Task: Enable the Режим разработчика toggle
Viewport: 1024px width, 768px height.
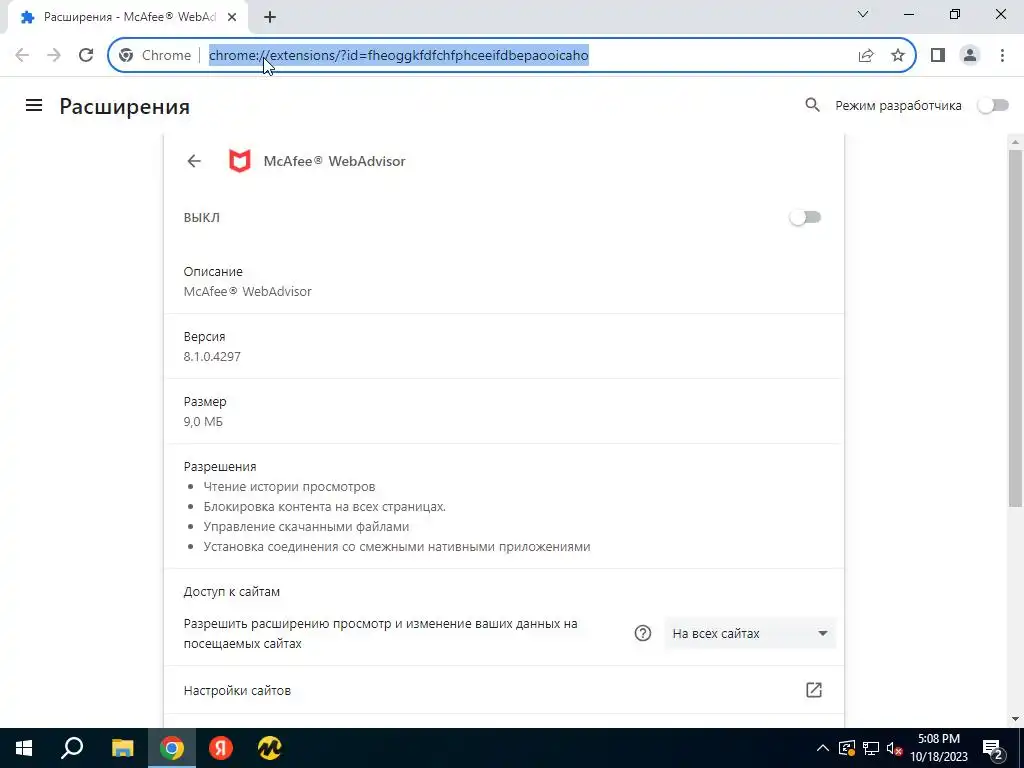Action: coord(993,105)
